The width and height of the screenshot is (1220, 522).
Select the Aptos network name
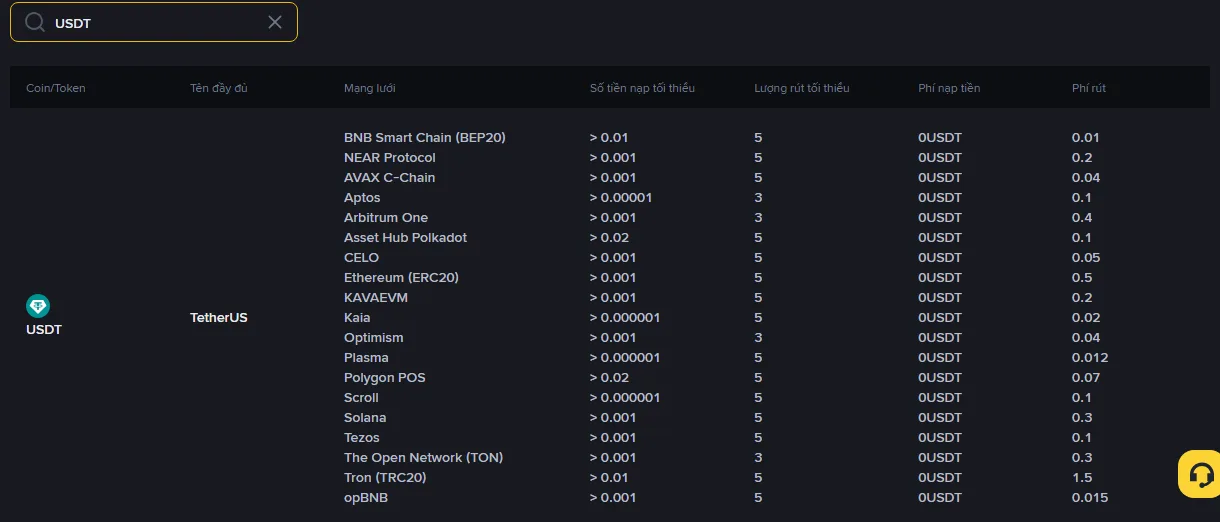(362, 197)
